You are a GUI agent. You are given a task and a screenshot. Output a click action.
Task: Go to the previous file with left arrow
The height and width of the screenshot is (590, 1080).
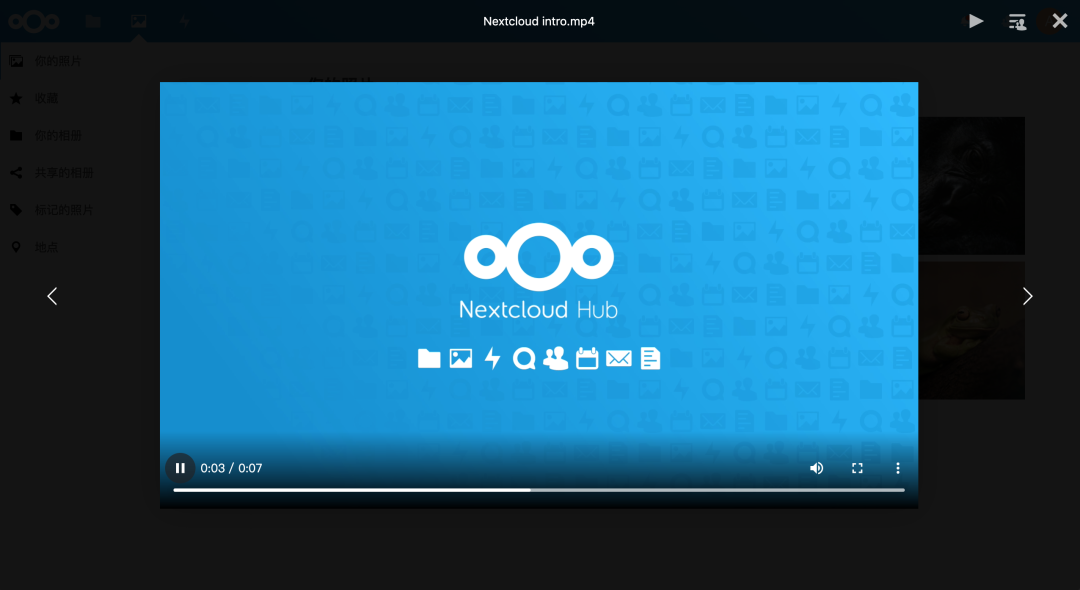tap(52, 296)
